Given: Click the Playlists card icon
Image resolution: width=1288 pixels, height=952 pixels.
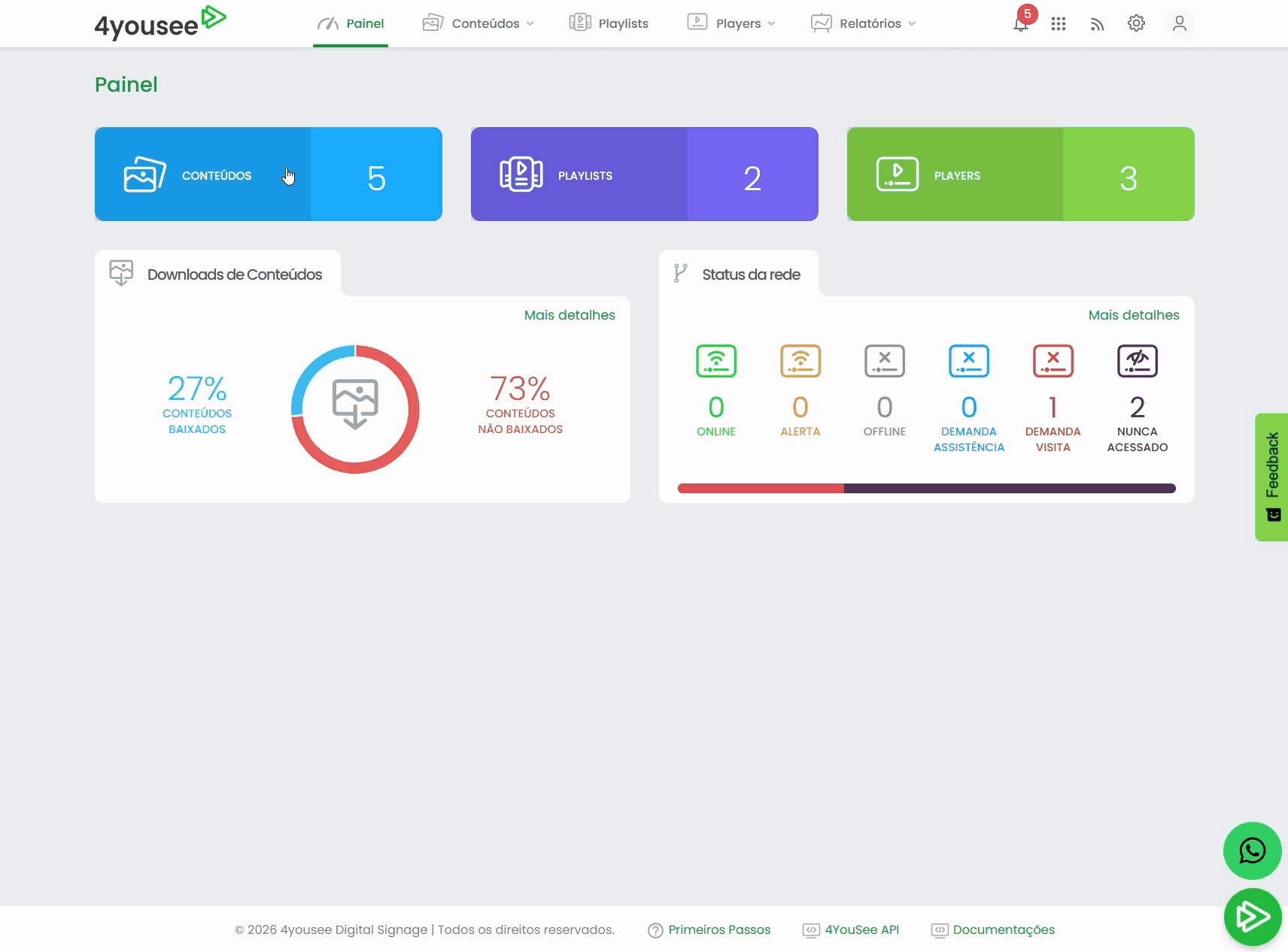Looking at the screenshot, I should tap(521, 174).
